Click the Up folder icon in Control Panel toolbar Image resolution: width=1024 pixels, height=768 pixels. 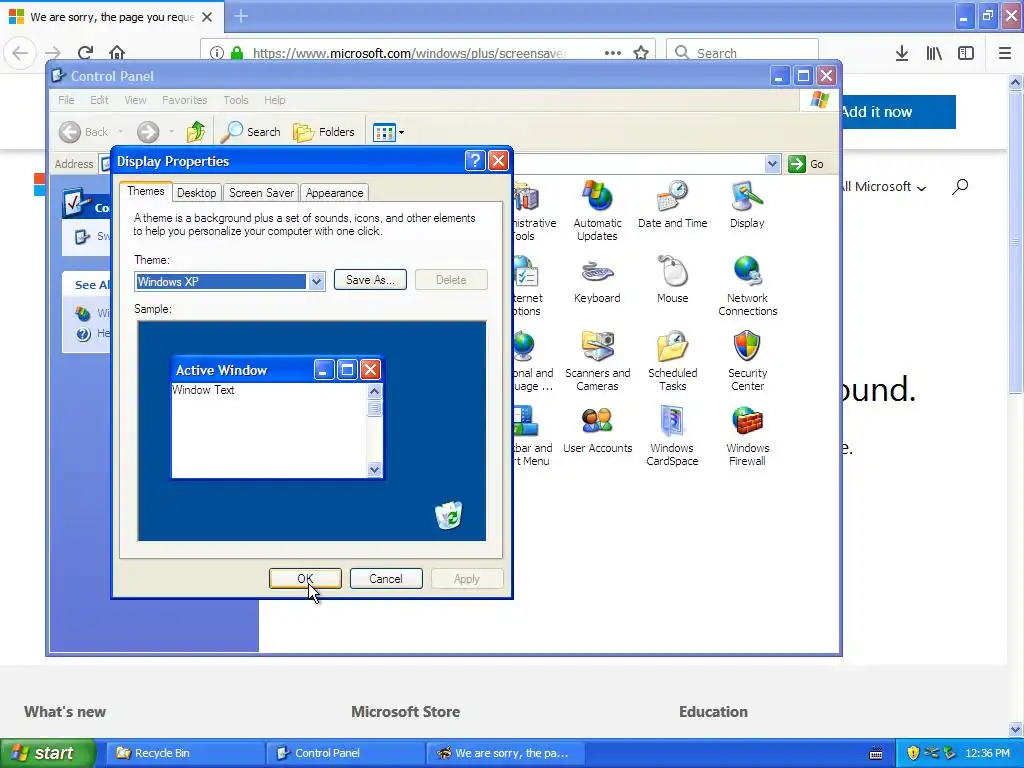click(x=195, y=132)
